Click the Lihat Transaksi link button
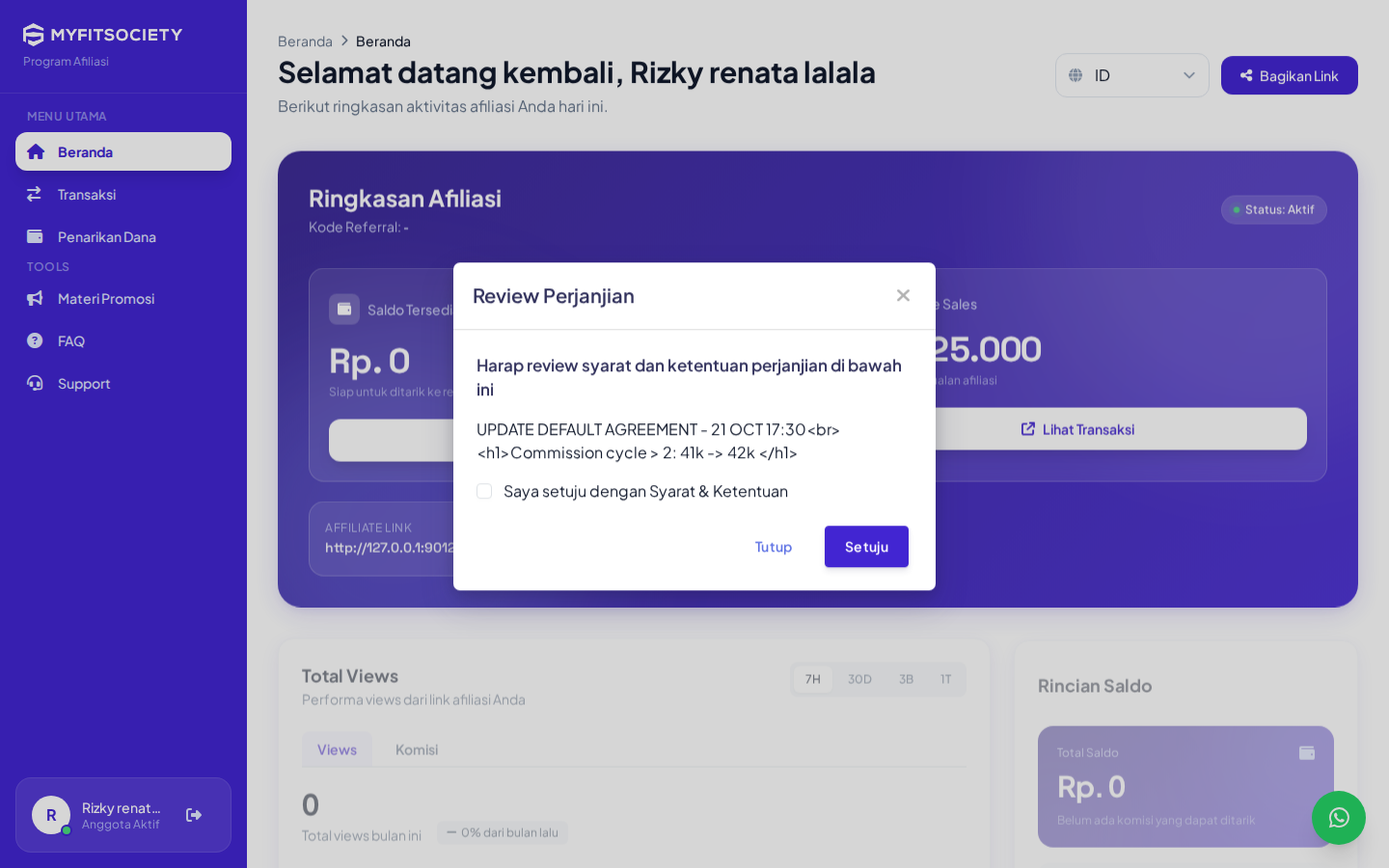This screenshot has height=868, width=1389. tap(1077, 429)
